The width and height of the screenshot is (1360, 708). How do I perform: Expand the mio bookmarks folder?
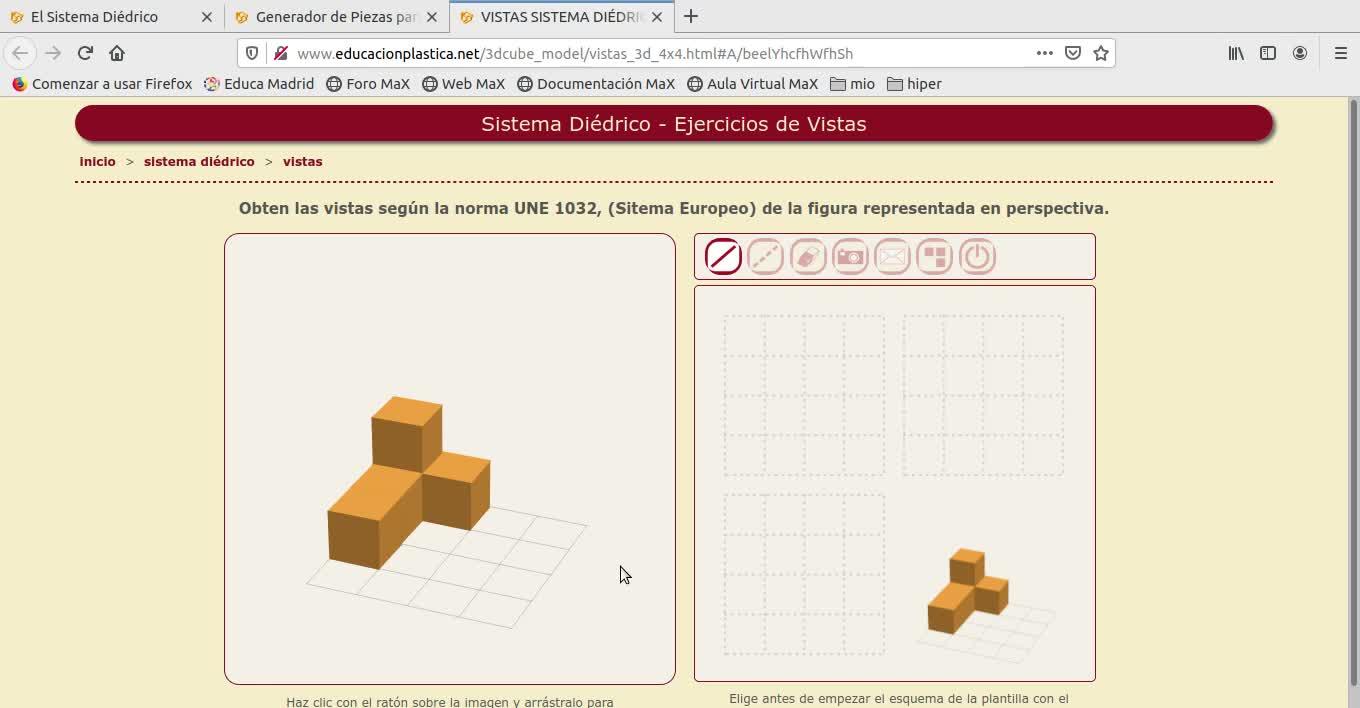[852, 84]
